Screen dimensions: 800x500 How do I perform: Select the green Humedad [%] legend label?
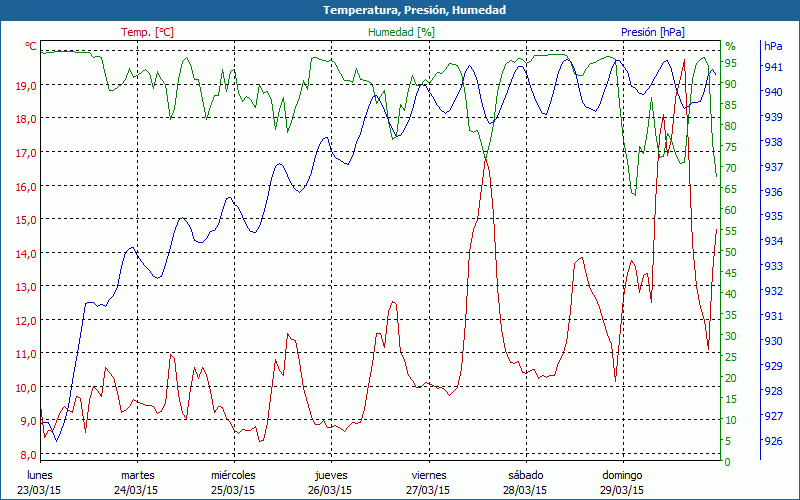click(x=402, y=32)
